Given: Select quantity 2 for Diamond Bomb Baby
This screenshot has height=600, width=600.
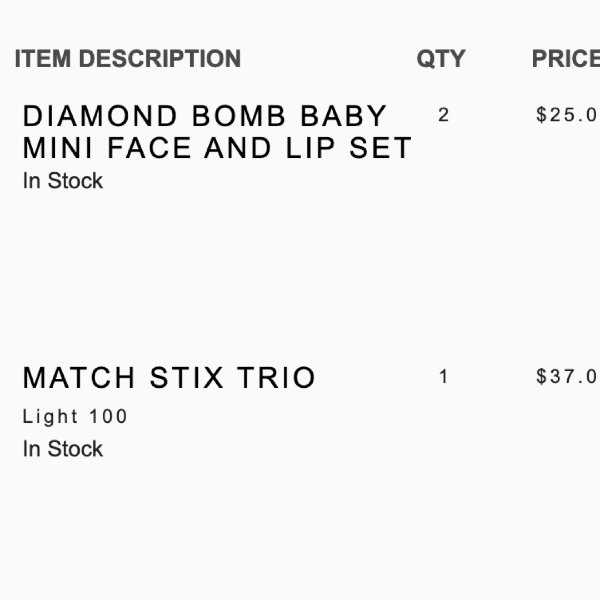Looking at the screenshot, I should point(443,115).
